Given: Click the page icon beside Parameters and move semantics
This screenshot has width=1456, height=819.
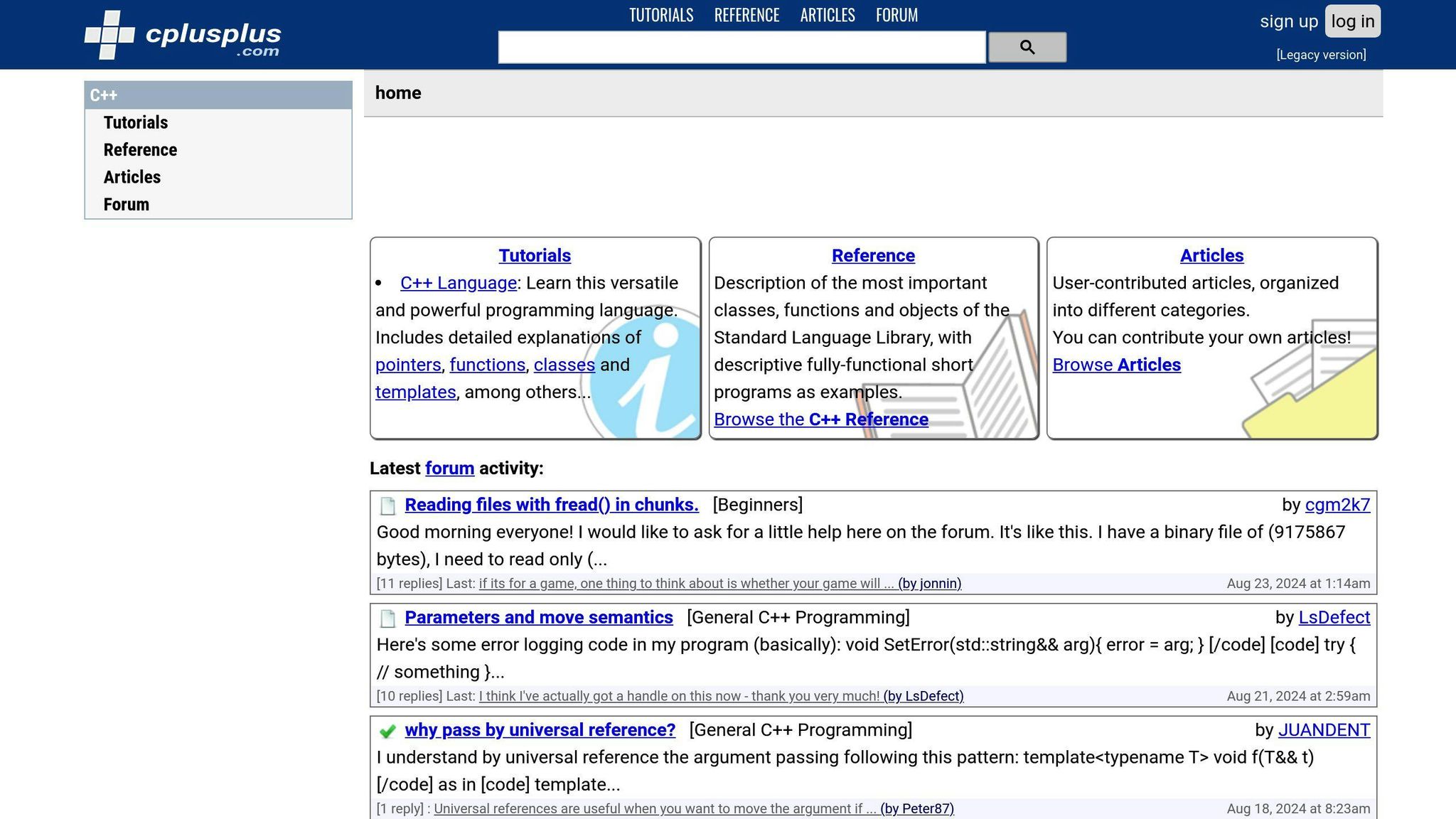Looking at the screenshot, I should tap(387, 619).
